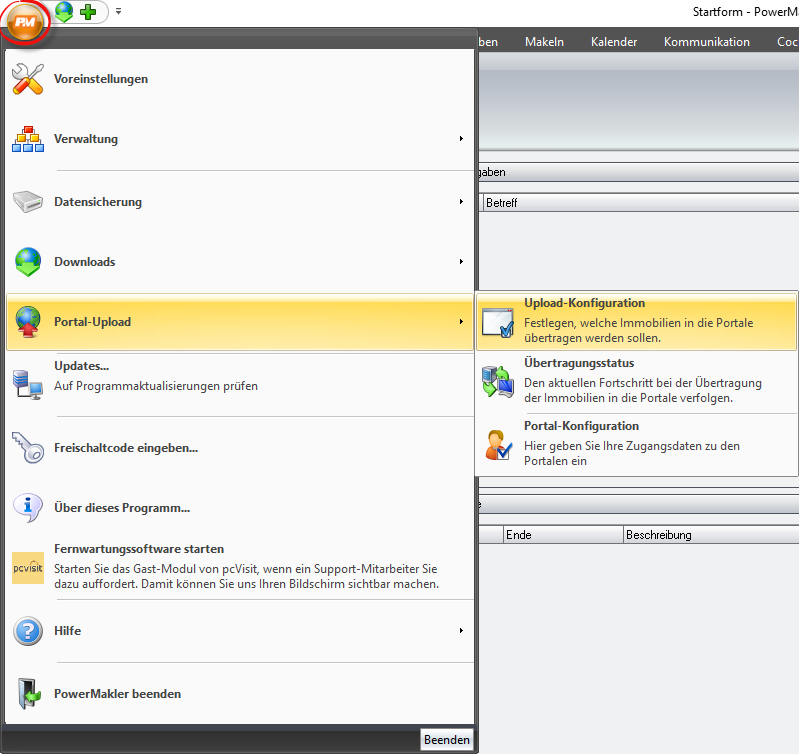The width and height of the screenshot is (799, 754).
Task: Choose Freischaltcode eingeben... entry
Action: tap(239, 448)
